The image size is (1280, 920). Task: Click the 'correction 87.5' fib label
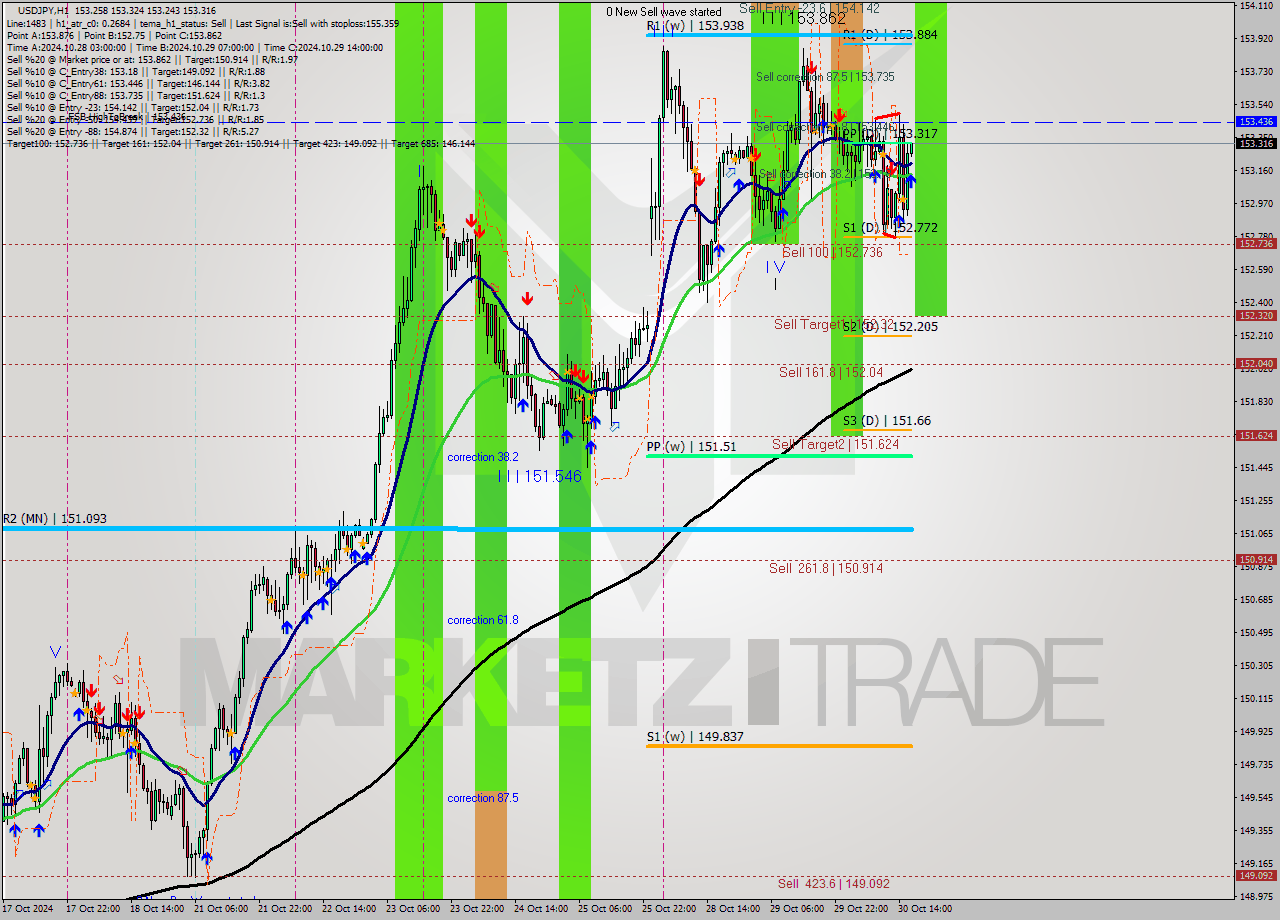tap(483, 798)
